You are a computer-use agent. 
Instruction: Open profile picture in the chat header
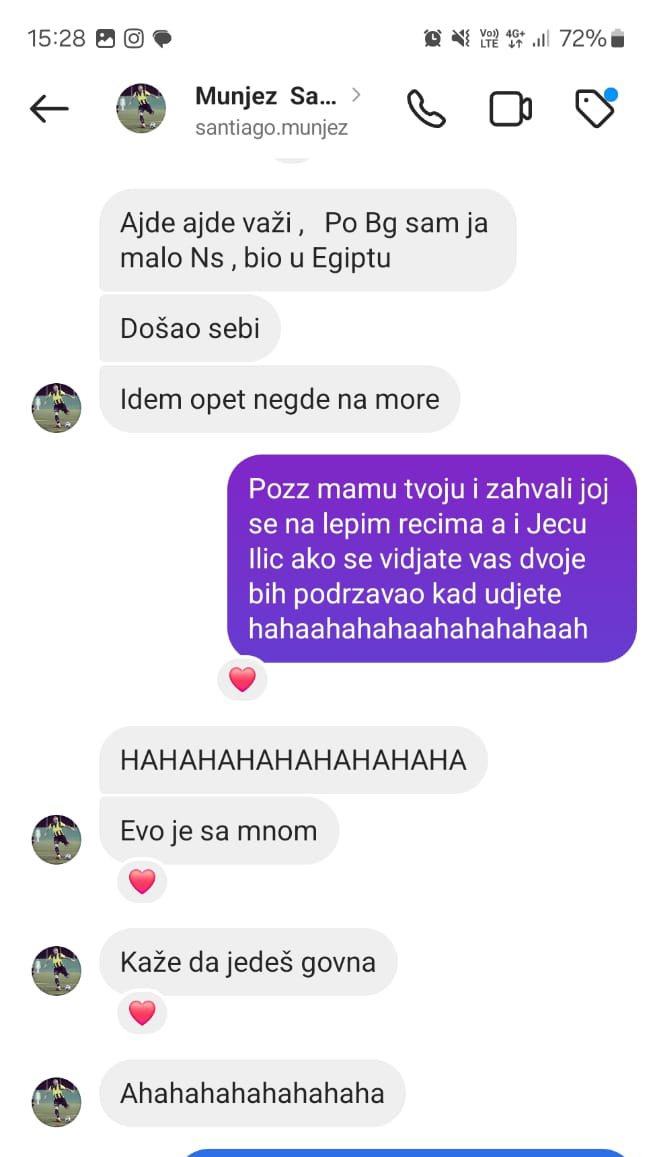pyautogui.click(x=141, y=108)
